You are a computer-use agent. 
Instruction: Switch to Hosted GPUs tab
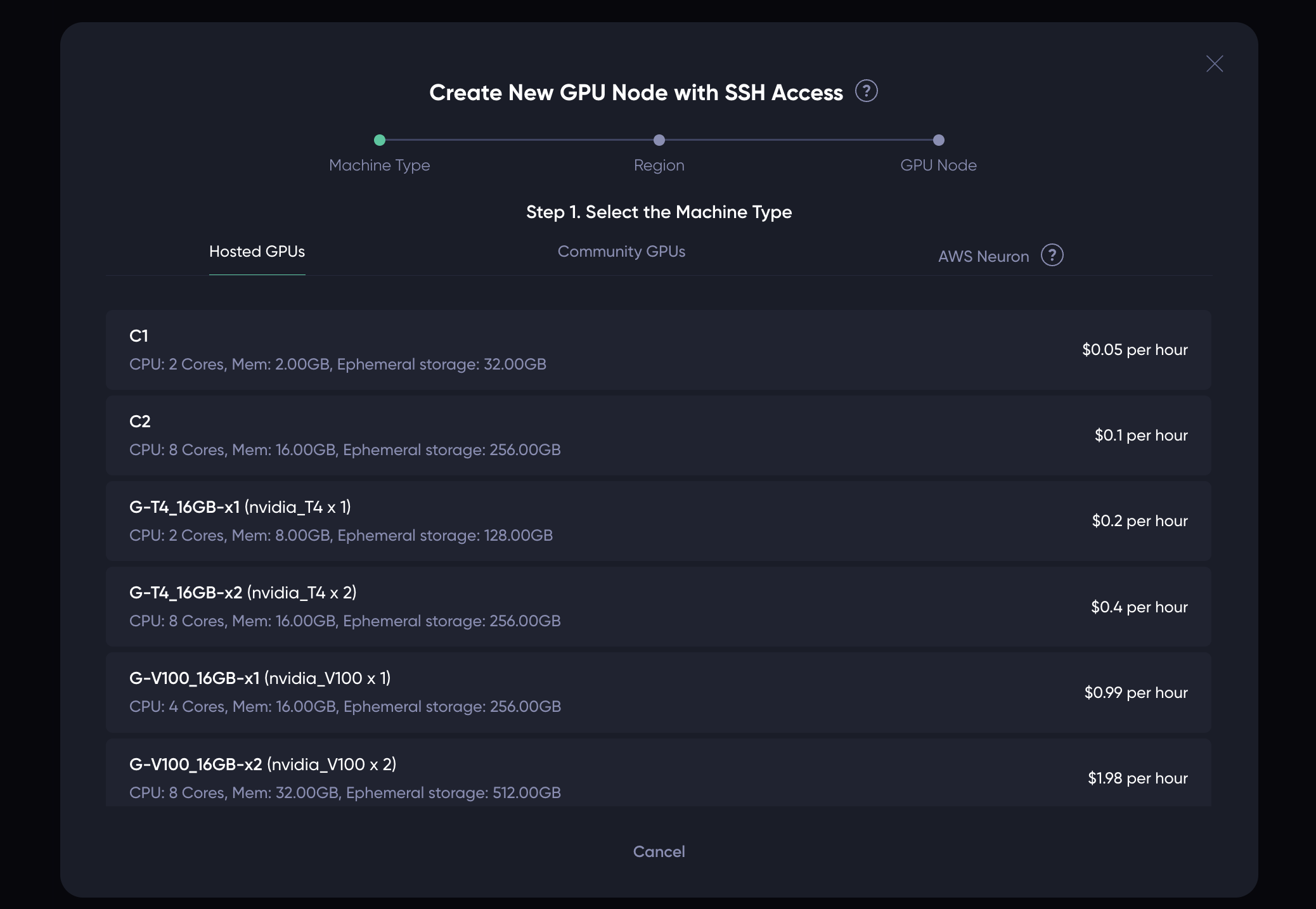point(257,252)
